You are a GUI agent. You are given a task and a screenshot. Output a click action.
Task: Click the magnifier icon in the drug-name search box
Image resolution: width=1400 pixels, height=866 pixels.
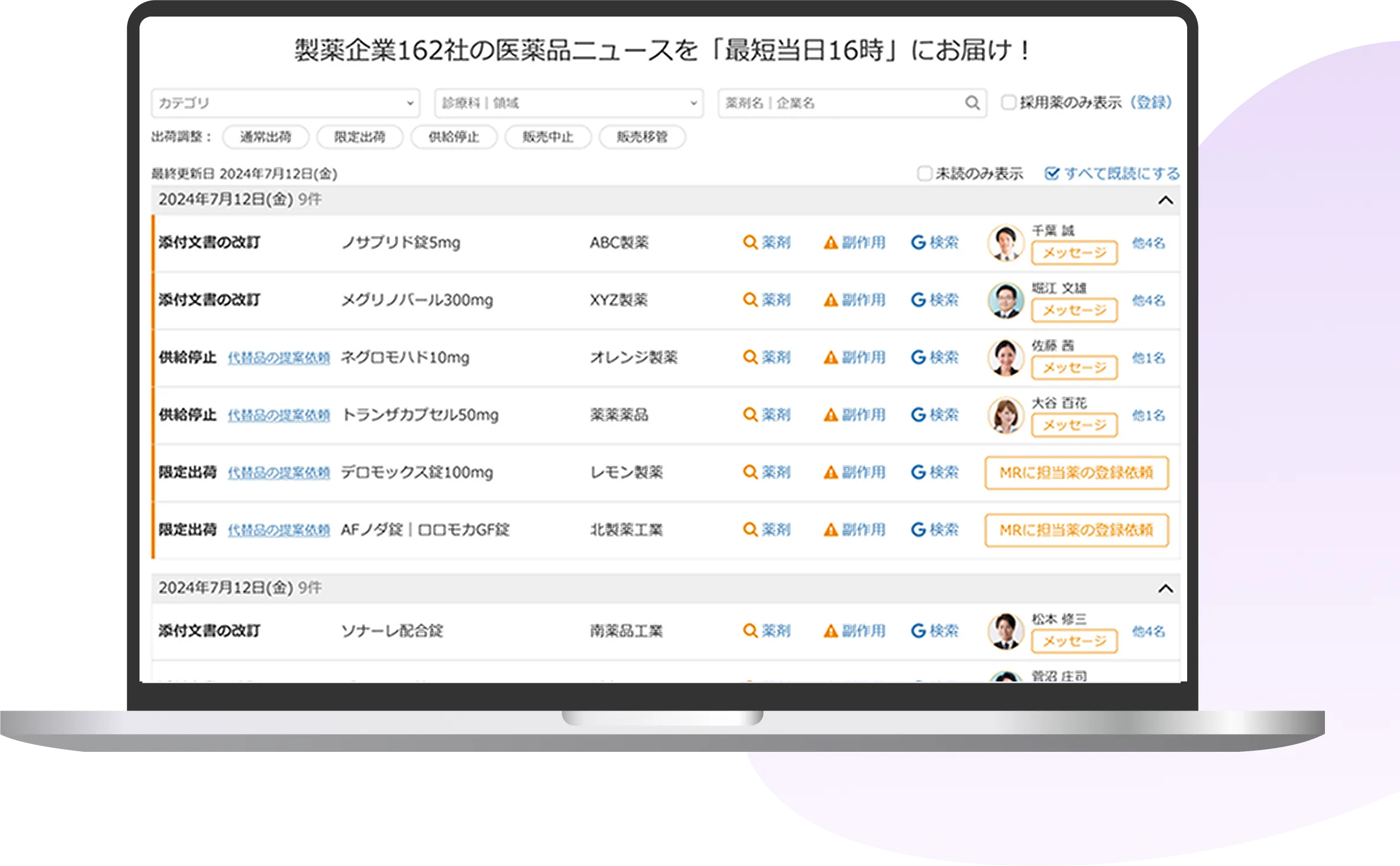pos(972,103)
